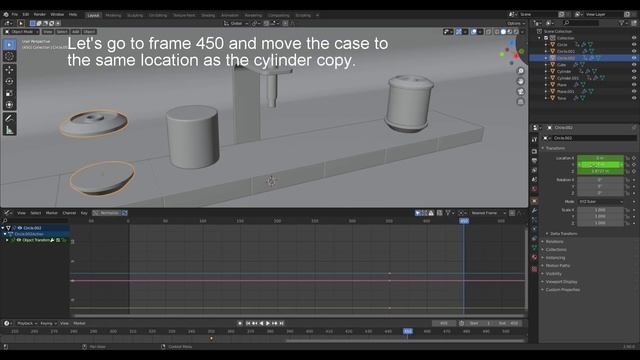Click the graph editor horizontal scrollbar

299,316
